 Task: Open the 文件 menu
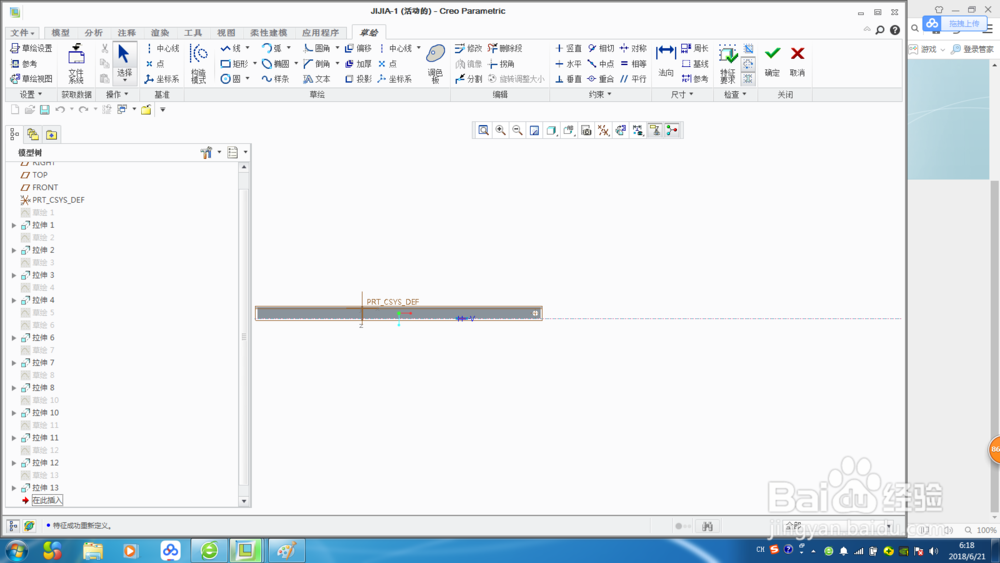pos(22,33)
